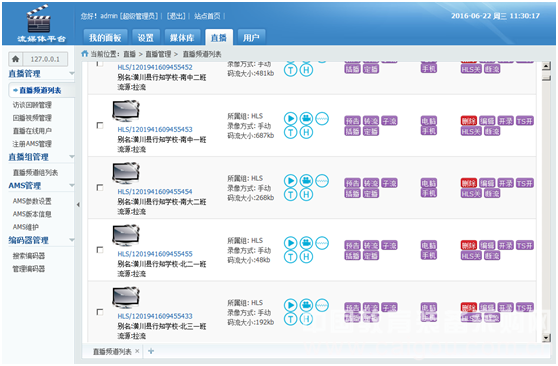Add a new tab with the plus icon
Screen dimensions: 558x366
151,351
